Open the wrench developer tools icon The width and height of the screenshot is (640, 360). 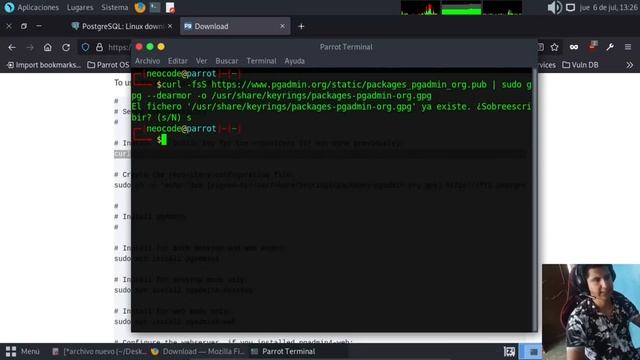coord(610,47)
